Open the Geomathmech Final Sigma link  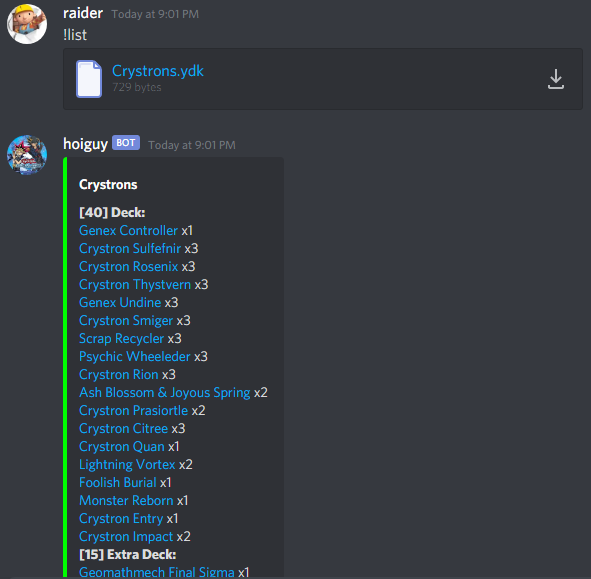click(x=157, y=572)
